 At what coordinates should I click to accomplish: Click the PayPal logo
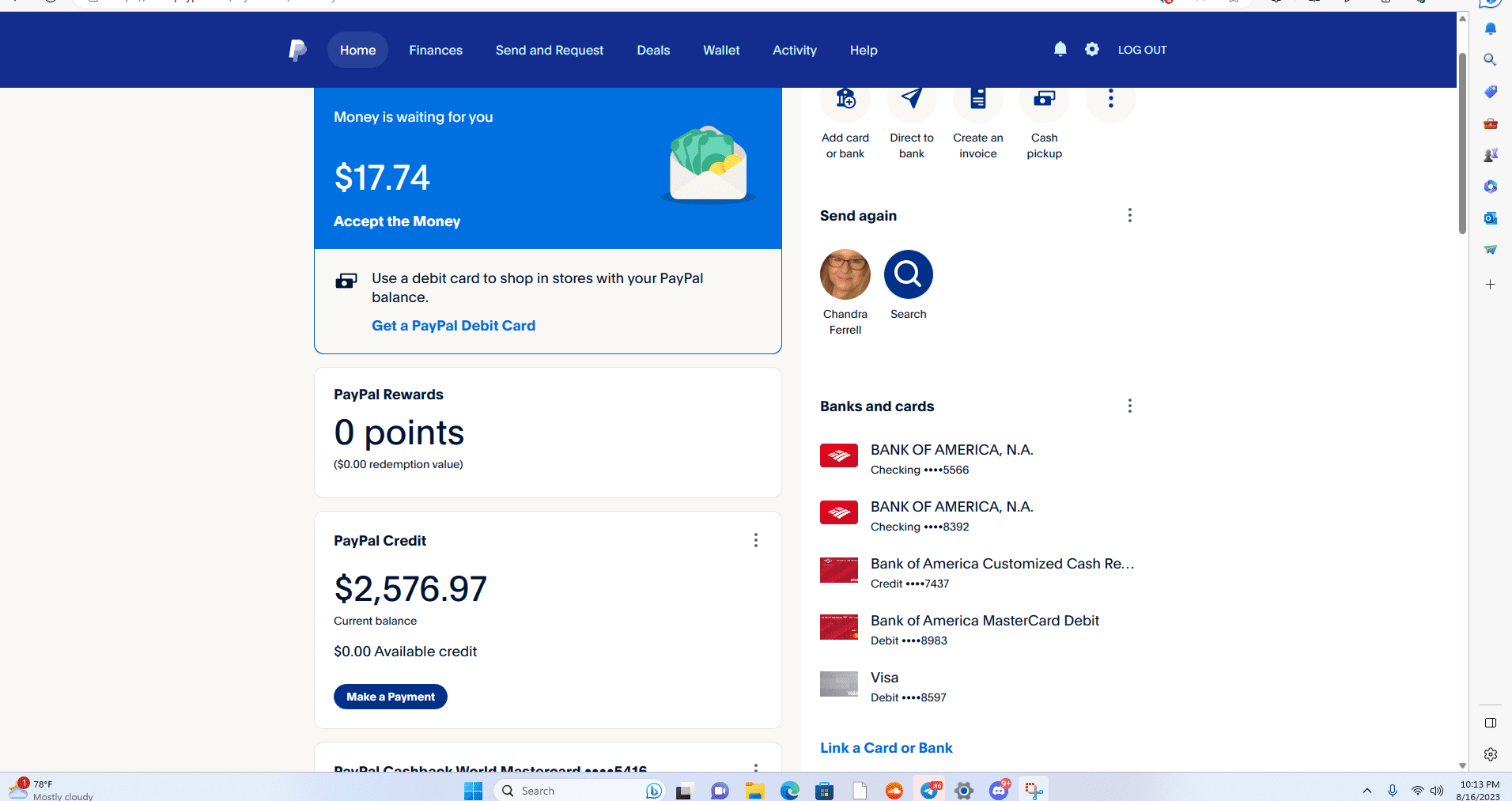coord(297,50)
